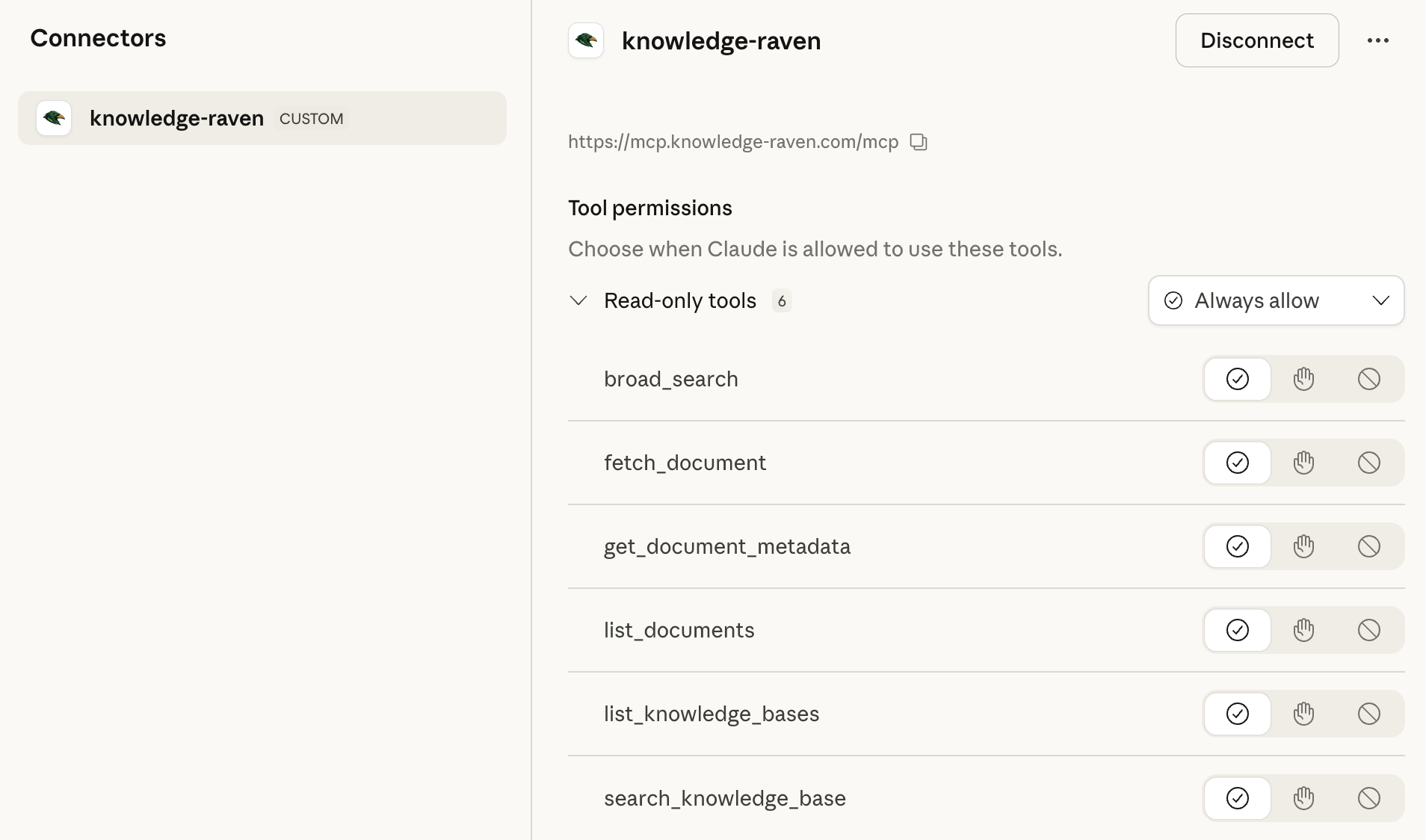
Task: Set broad_search to needs approval (hand icon)
Action: 1303,379
